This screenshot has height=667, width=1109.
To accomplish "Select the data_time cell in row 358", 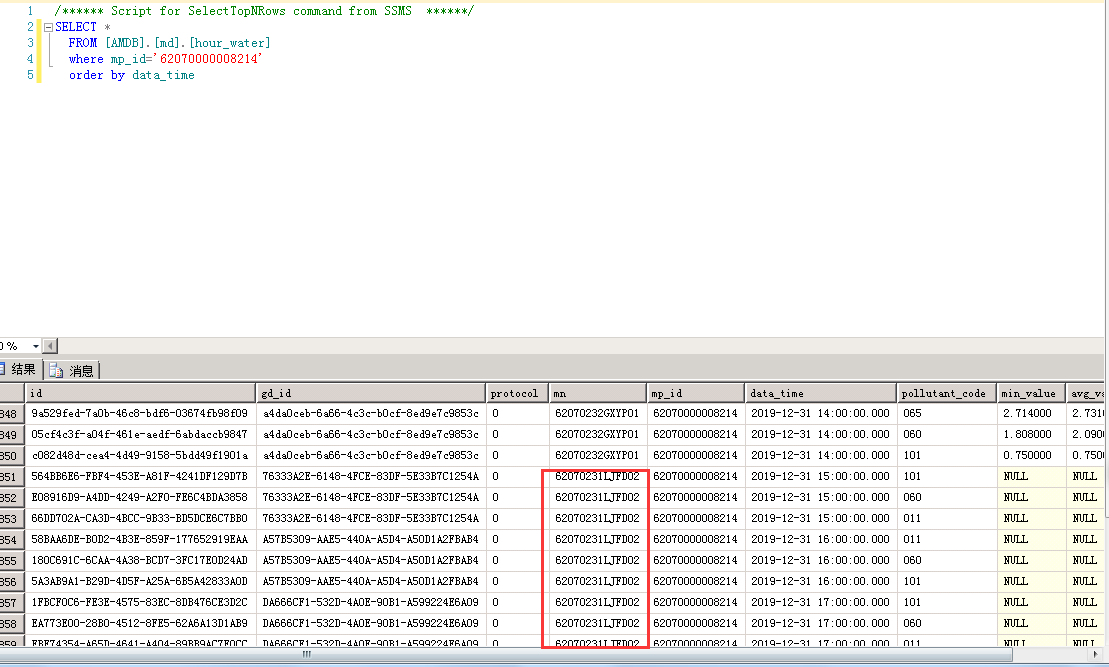I will 820,624.
